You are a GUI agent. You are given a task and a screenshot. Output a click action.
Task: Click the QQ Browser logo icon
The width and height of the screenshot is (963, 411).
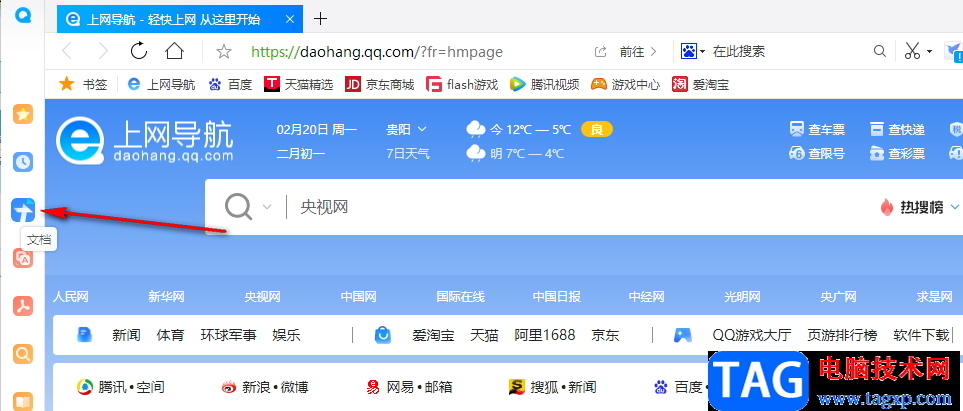coord(23,16)
